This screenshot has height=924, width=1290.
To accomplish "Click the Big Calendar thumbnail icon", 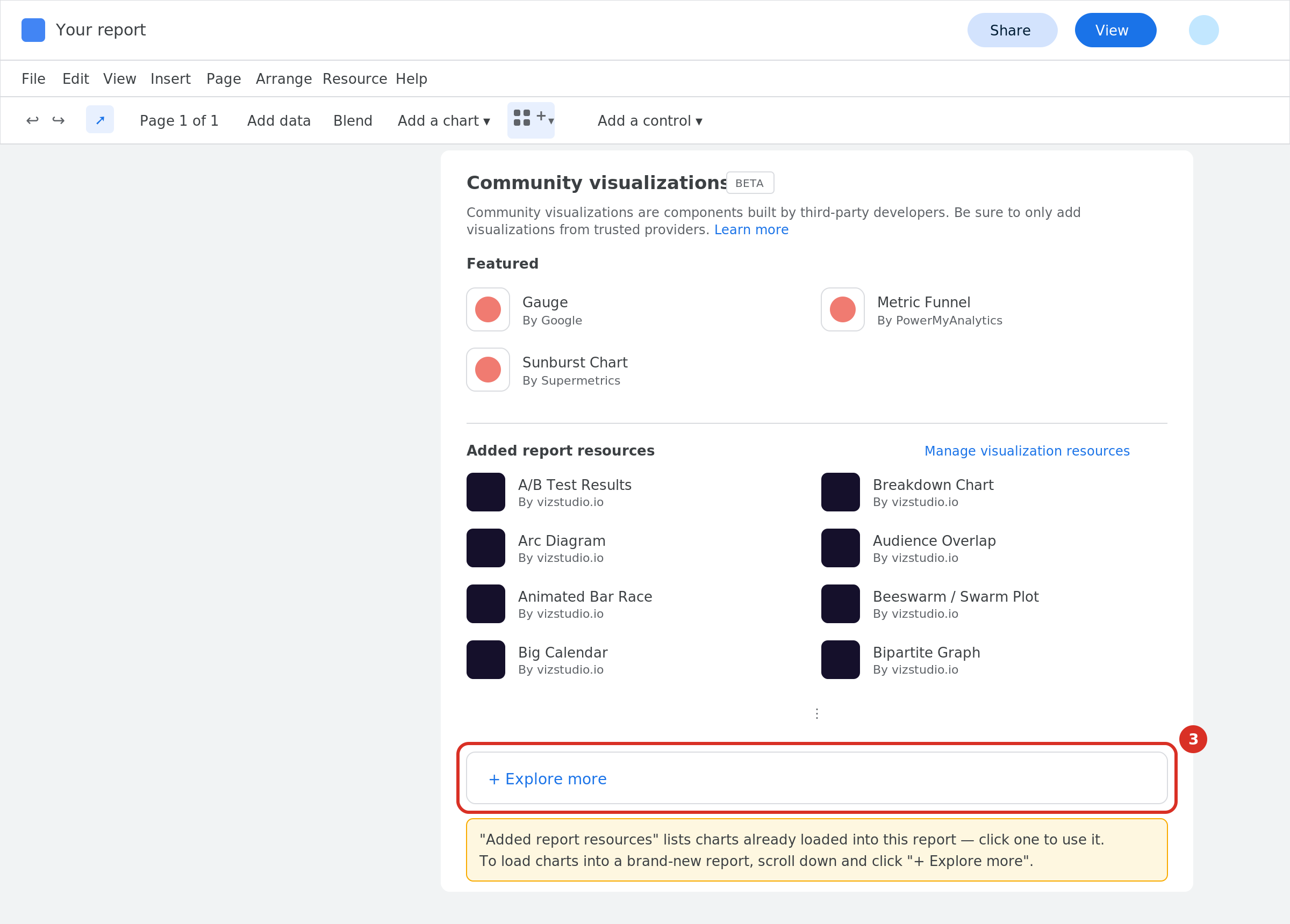I will click(x=486, y=660).
